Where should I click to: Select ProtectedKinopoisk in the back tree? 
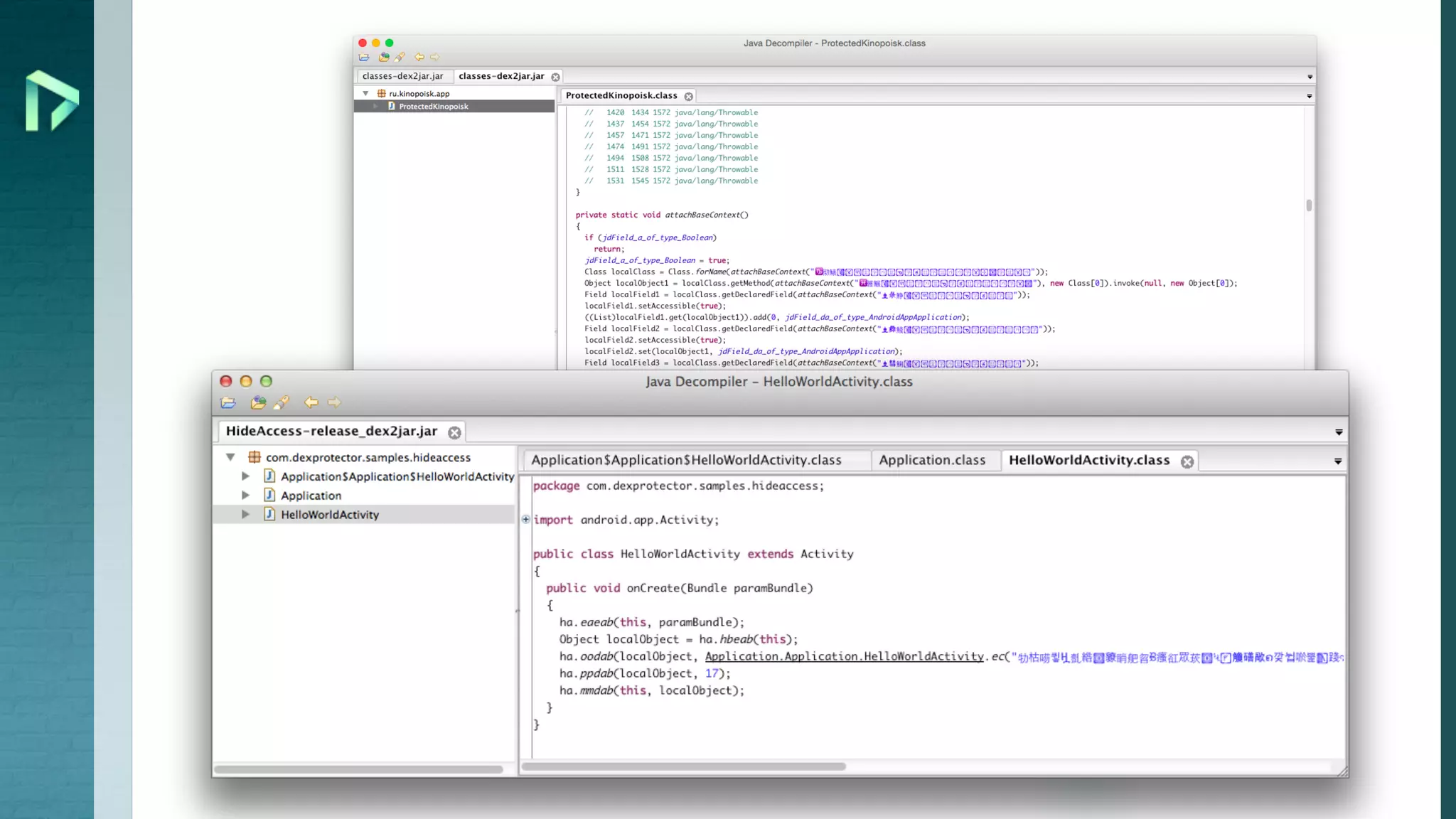pyautogui.click(x=433, y=107)
